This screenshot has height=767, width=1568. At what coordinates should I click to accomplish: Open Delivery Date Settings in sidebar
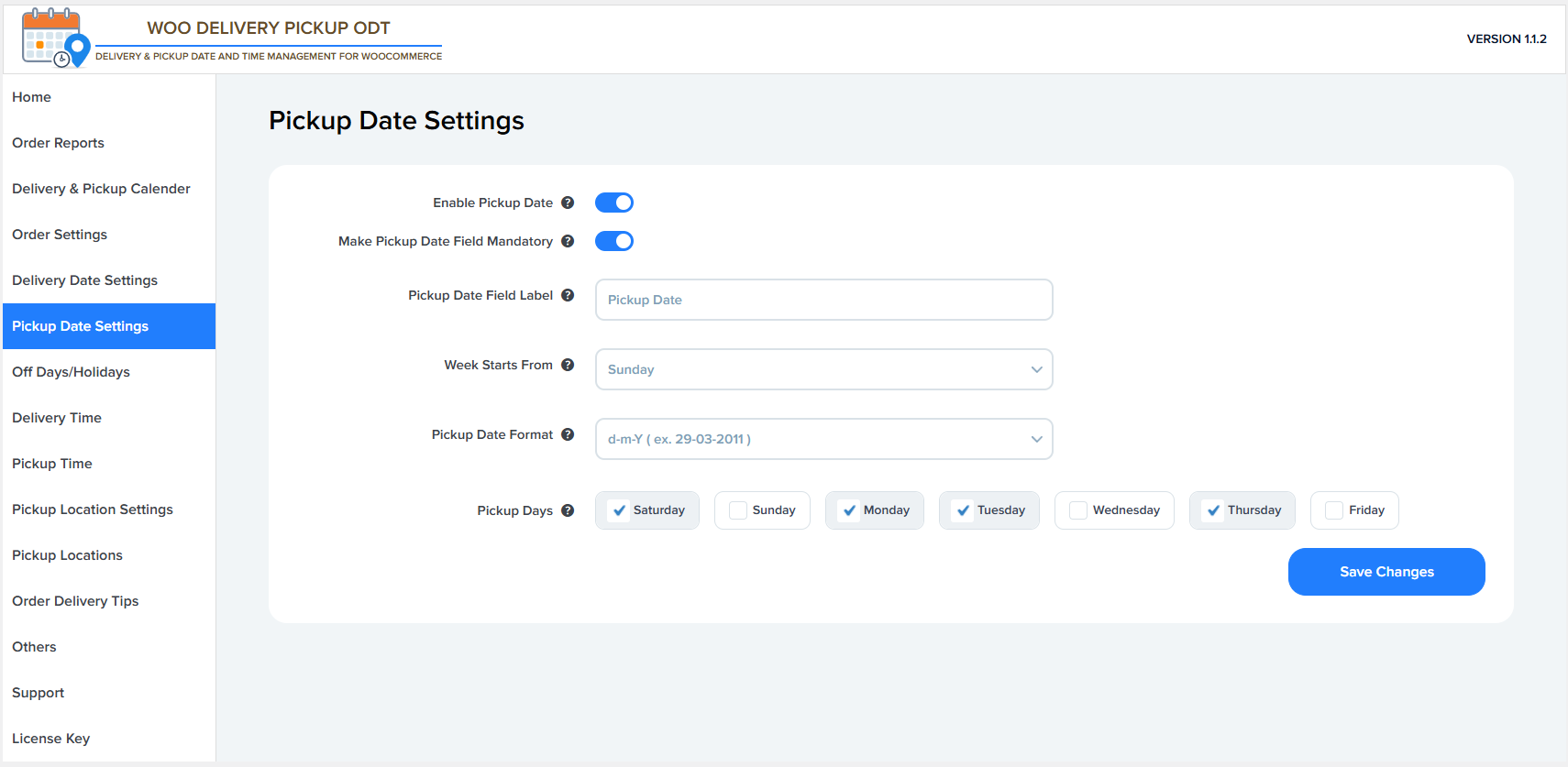coord(84,280)
